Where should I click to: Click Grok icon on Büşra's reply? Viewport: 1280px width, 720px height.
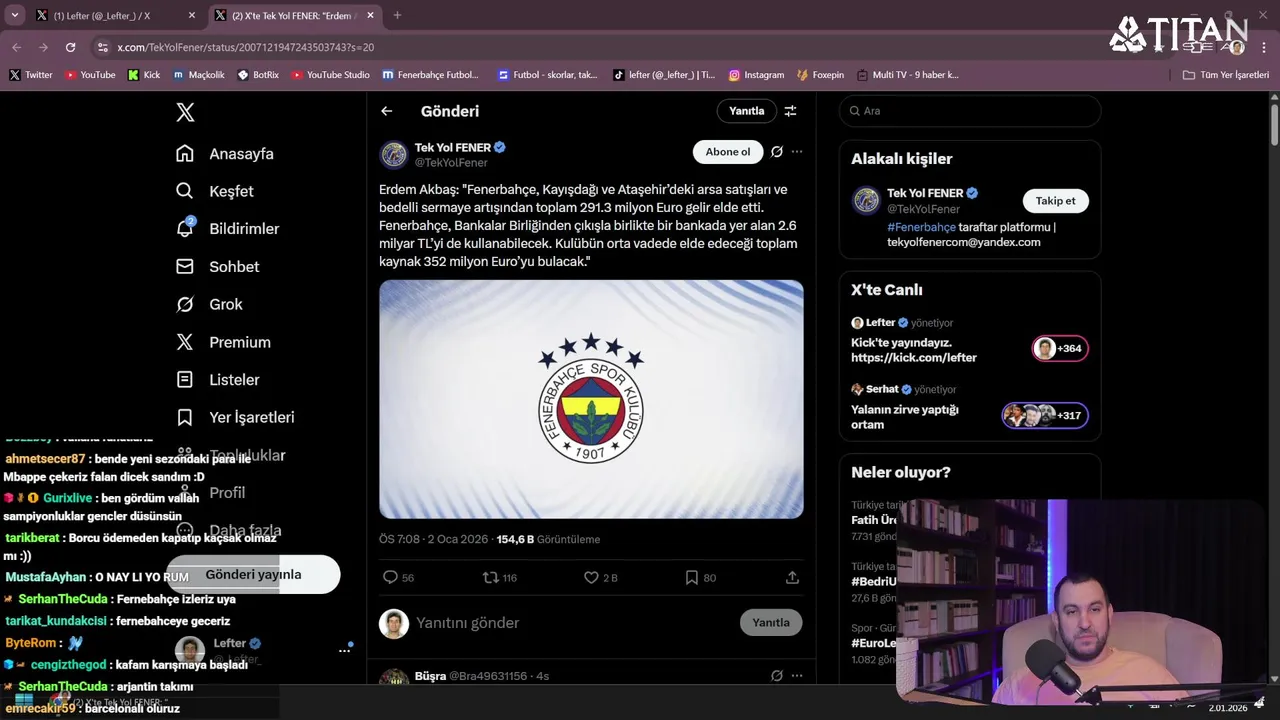pyautogui.click(x=776, y=676)
